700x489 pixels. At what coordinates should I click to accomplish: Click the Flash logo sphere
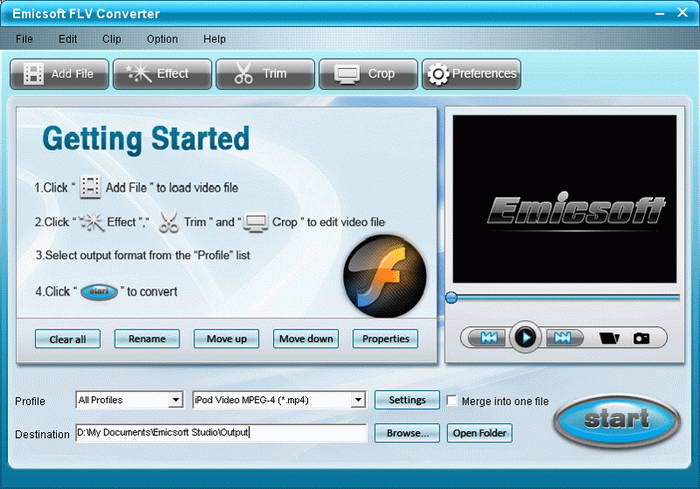385,276
